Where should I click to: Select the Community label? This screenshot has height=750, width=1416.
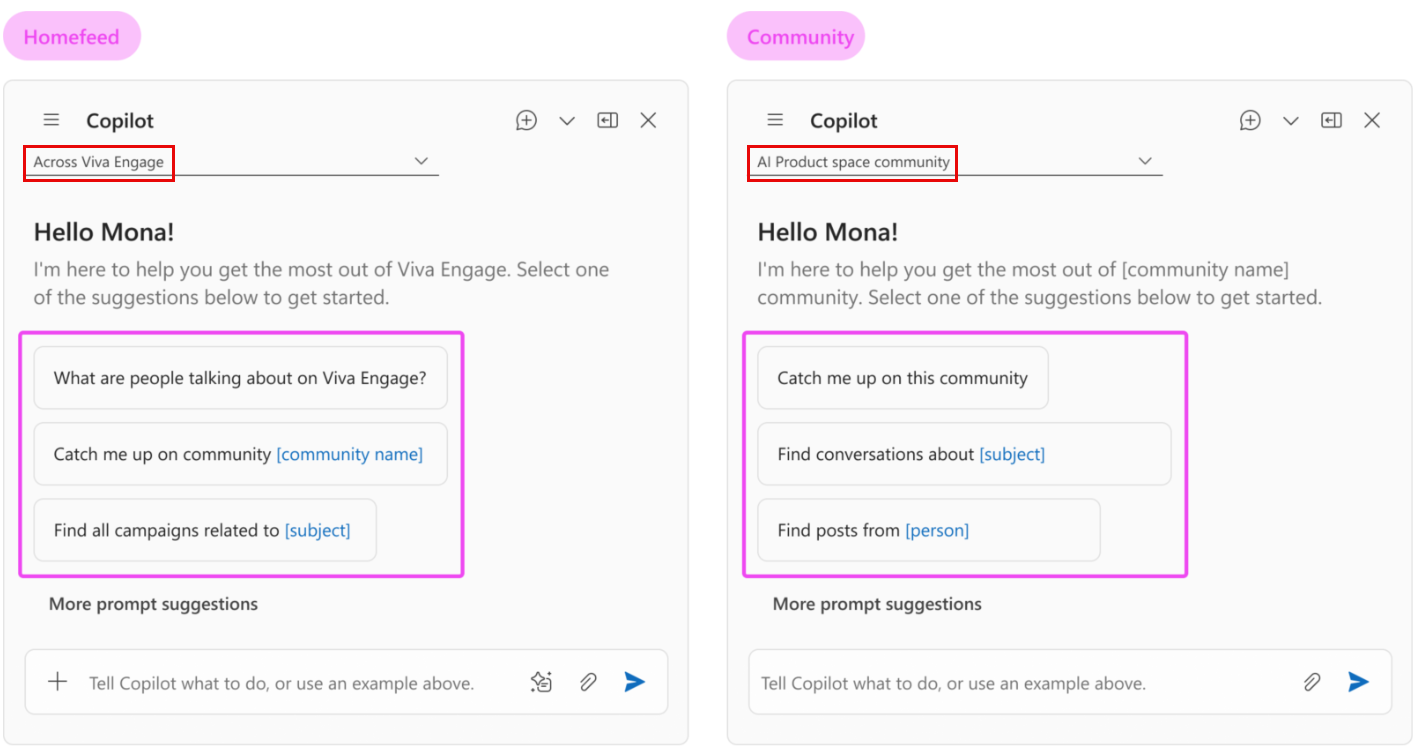click(x=795, y=36)
